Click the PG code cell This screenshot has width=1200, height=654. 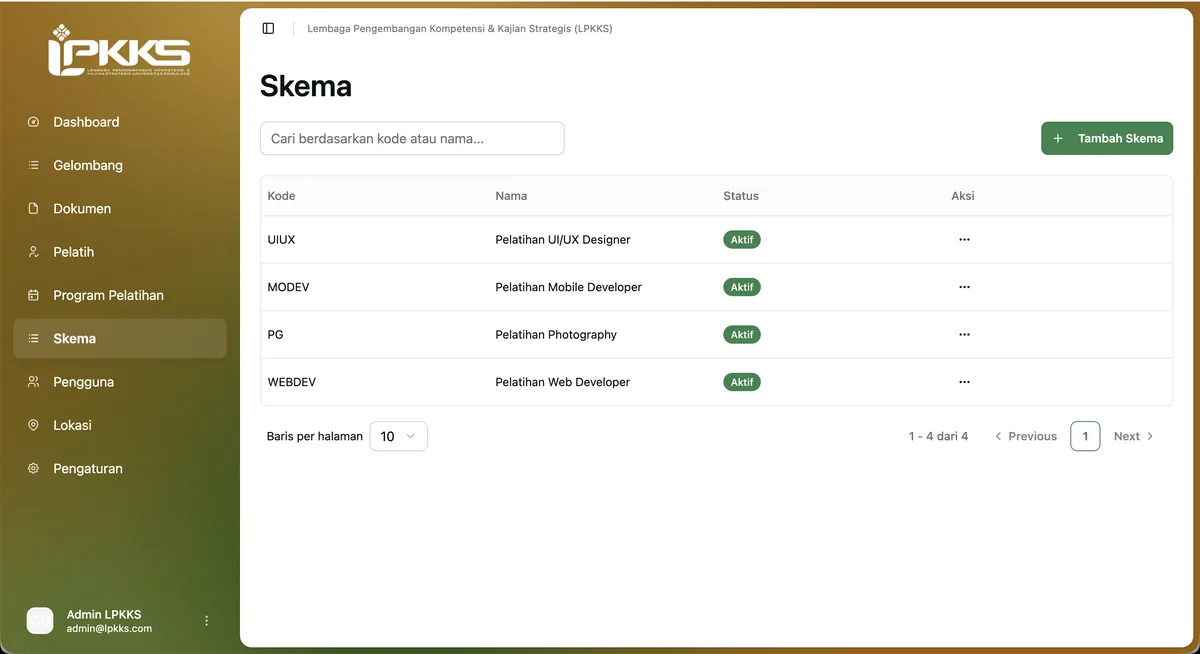click(276, 335)
